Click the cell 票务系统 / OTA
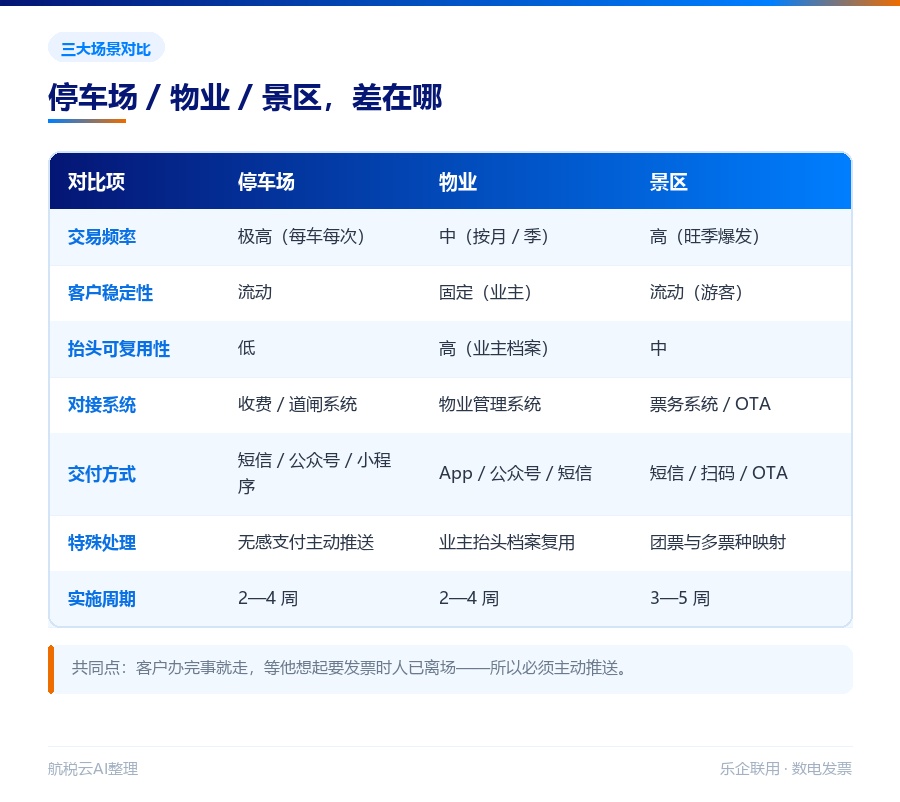 pos(710,404)
